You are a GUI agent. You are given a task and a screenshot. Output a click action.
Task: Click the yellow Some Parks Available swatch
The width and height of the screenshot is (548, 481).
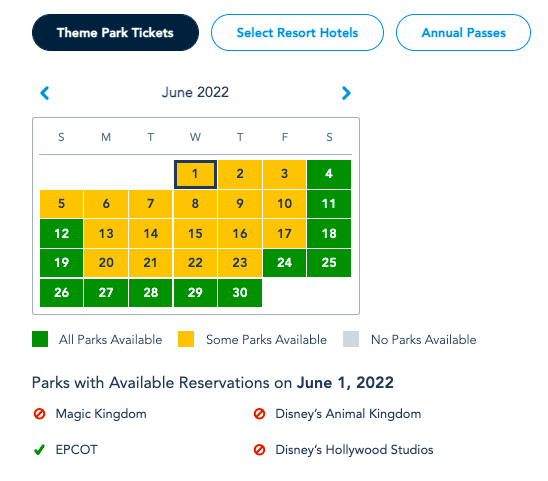click(186, 339)
